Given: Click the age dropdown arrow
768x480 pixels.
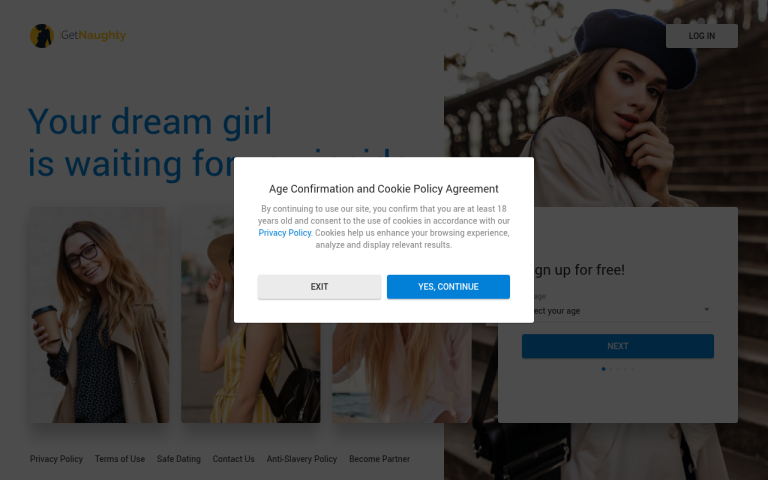Looking at the screenshot, I should tap(706, 310).
